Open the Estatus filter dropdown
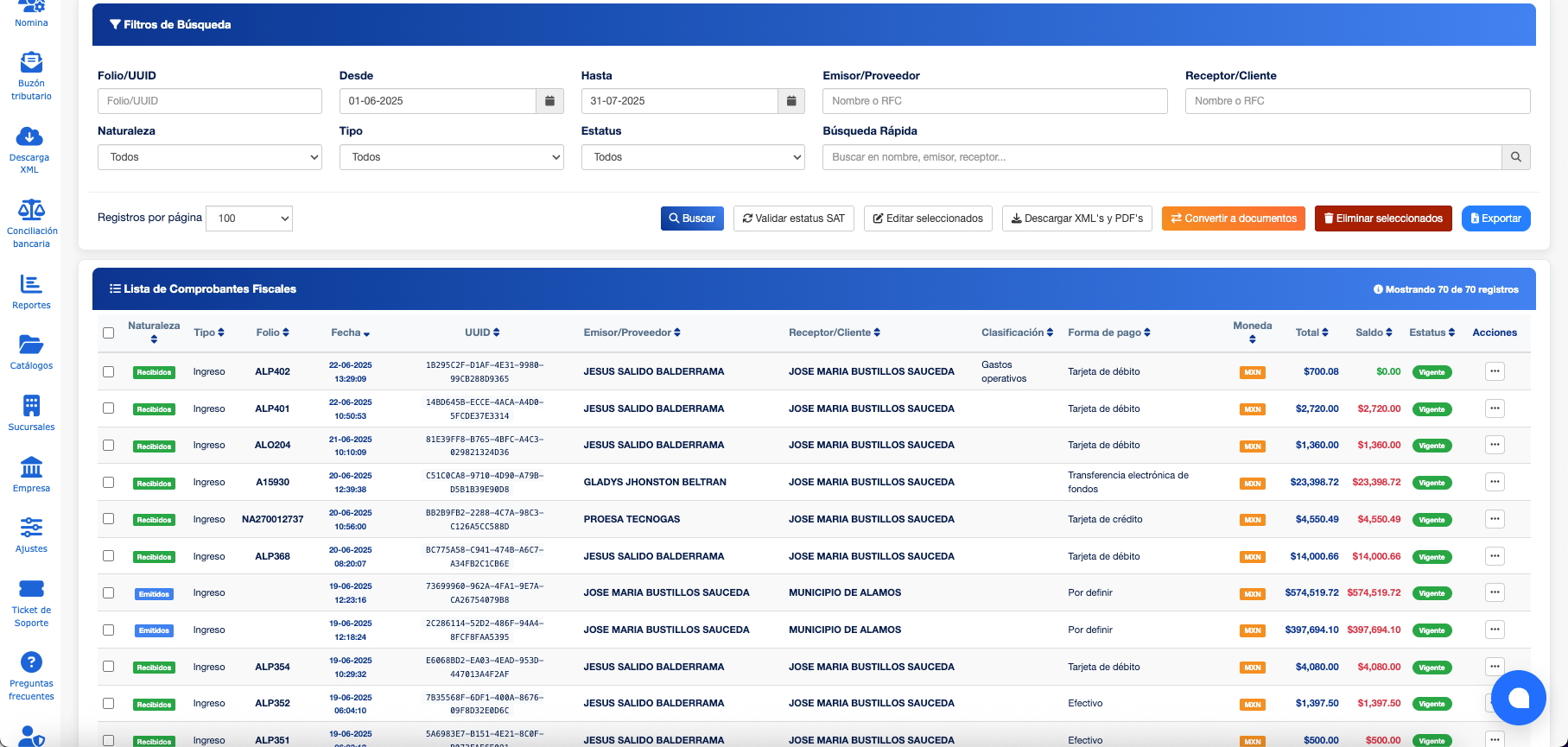The image size is (1568, 747). click(x=693, y=157)
